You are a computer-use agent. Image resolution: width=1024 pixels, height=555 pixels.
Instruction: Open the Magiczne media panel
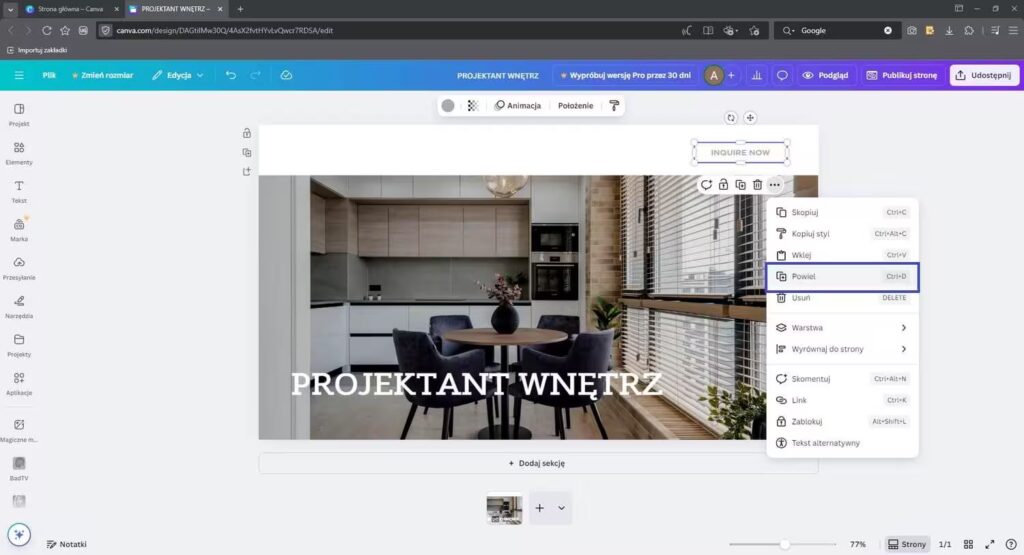click(x=19, y=431)
